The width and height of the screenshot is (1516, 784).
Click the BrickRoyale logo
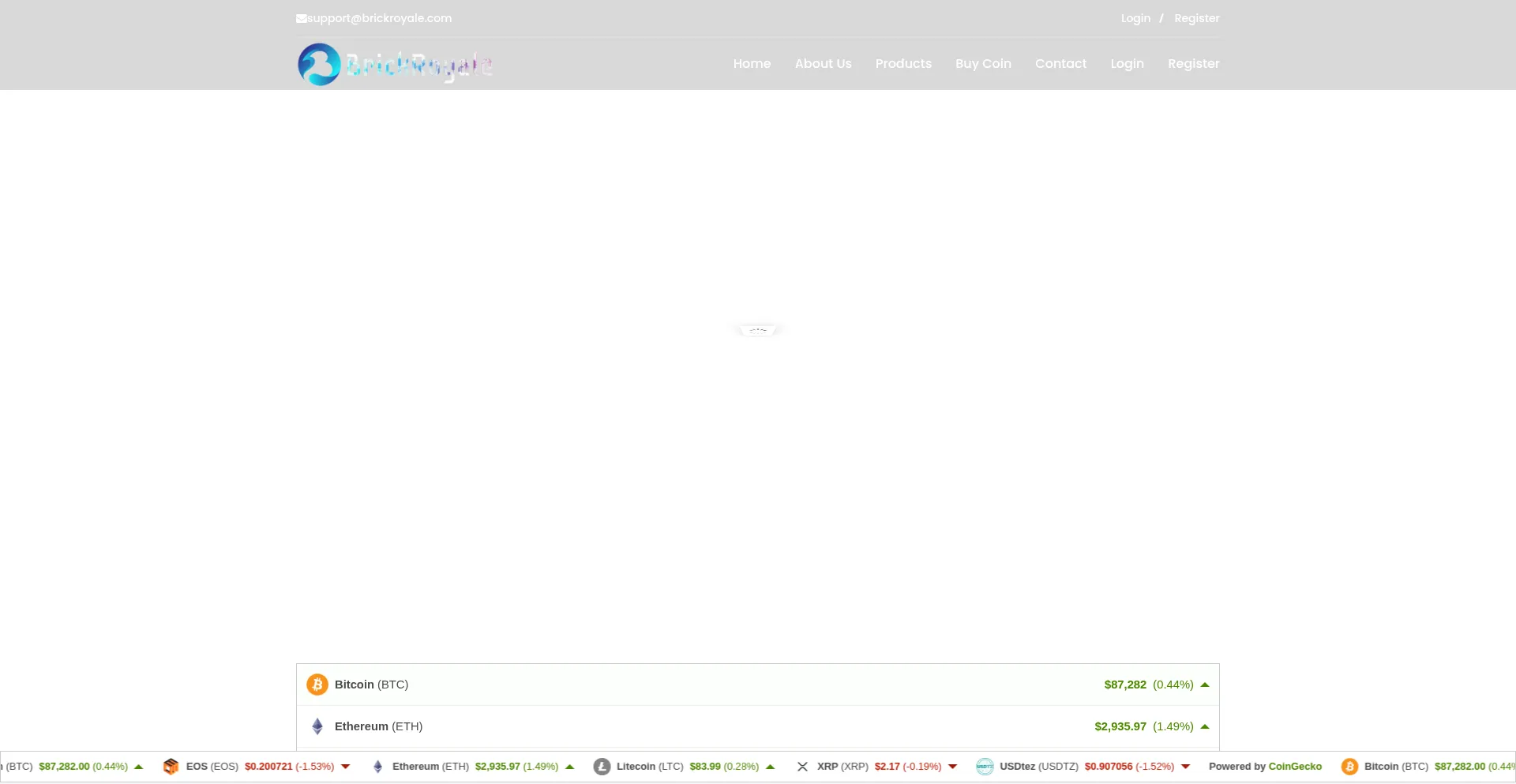pos(395,64)
